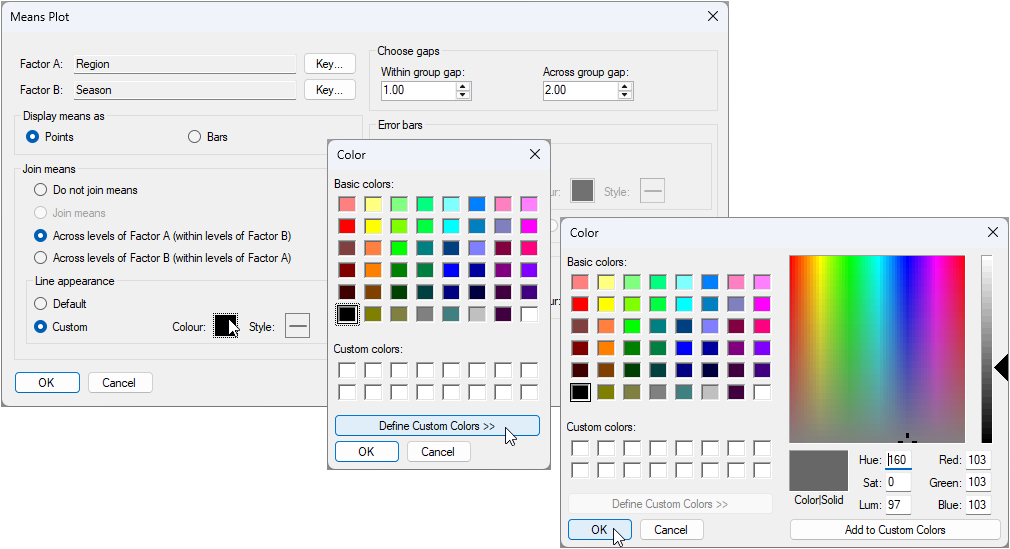Pick red in right Color dialog basic colors
The image size is (1010, 549).
[580, 304]
